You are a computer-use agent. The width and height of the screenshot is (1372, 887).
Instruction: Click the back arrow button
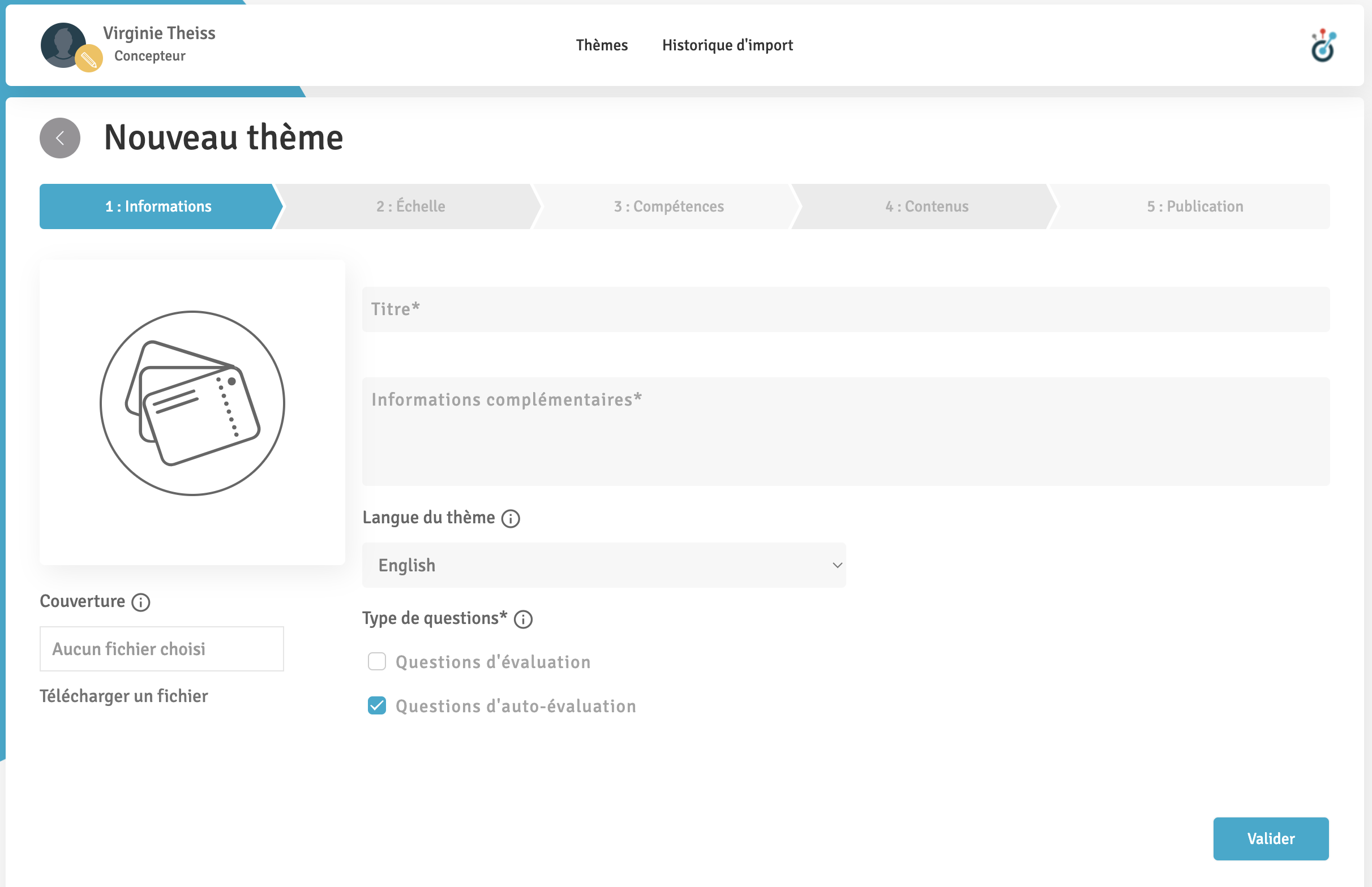click(x=60, y=138)
